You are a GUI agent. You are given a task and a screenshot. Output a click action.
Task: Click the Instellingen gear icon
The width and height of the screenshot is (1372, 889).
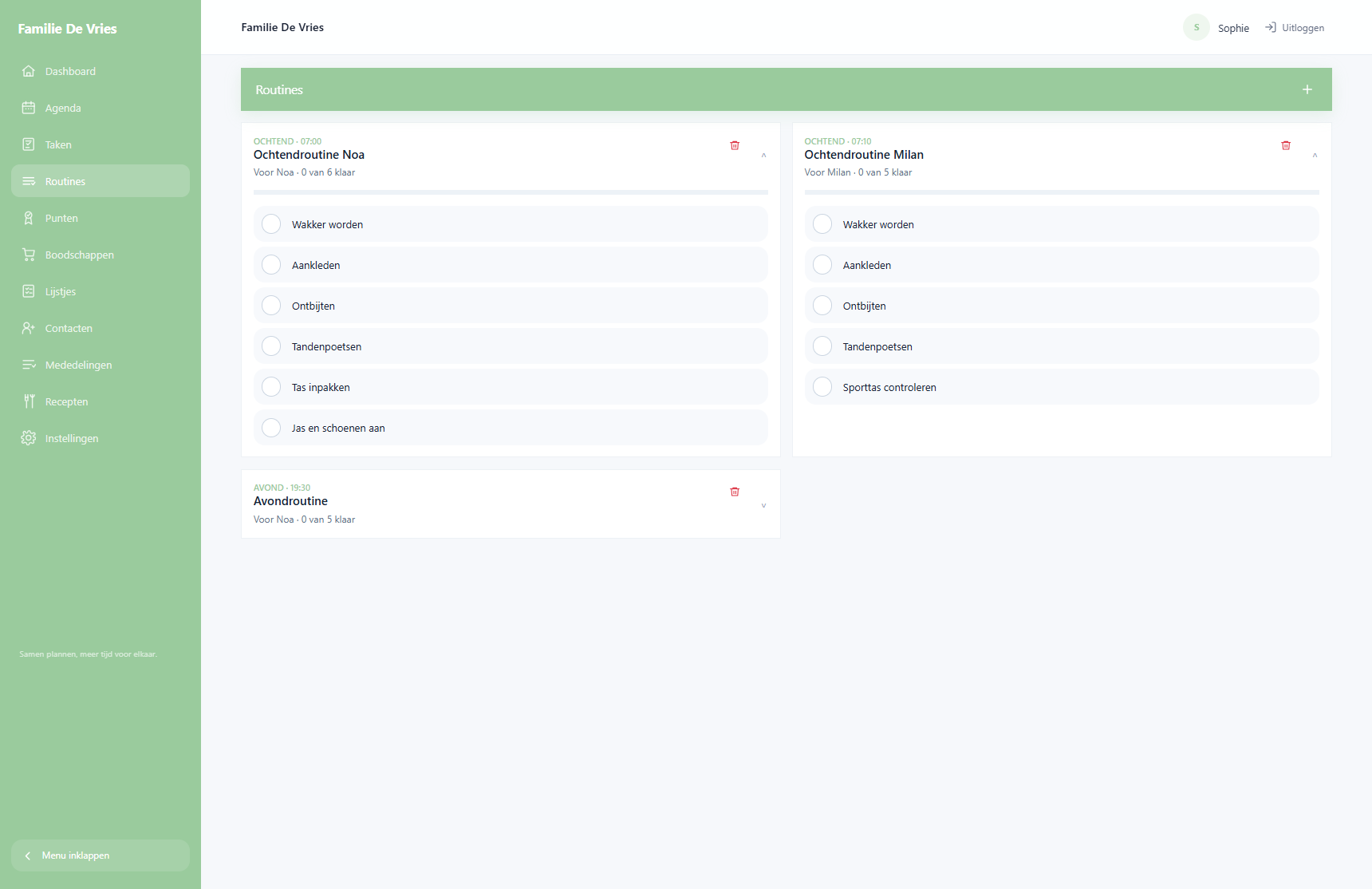[29, 438]
